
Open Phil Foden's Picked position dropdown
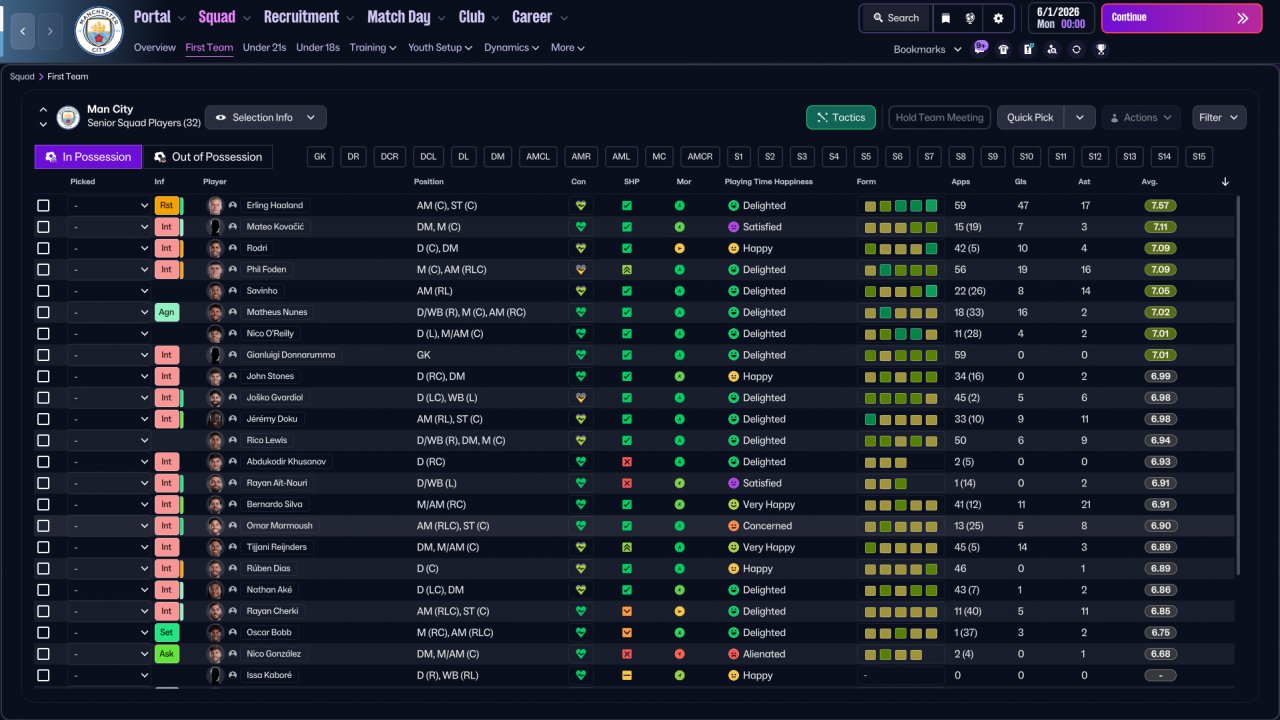(x=110, y=270)
